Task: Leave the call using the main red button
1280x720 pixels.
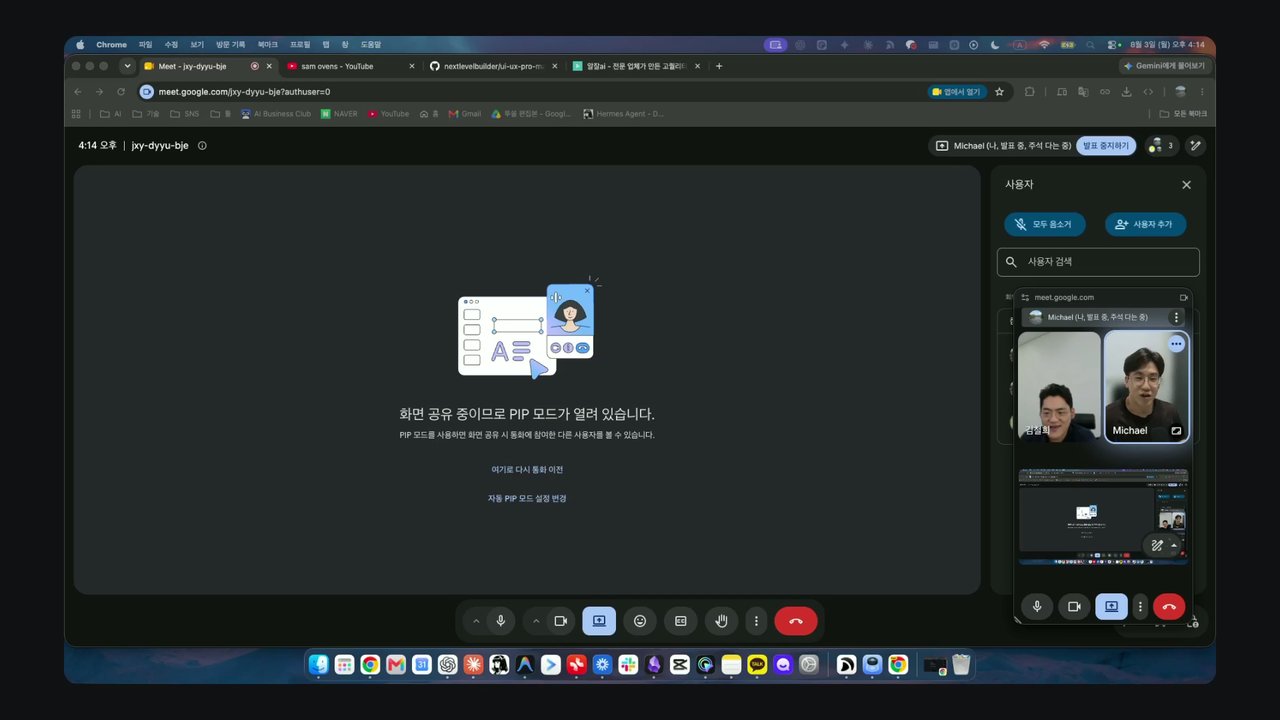Action: (796, 621)
